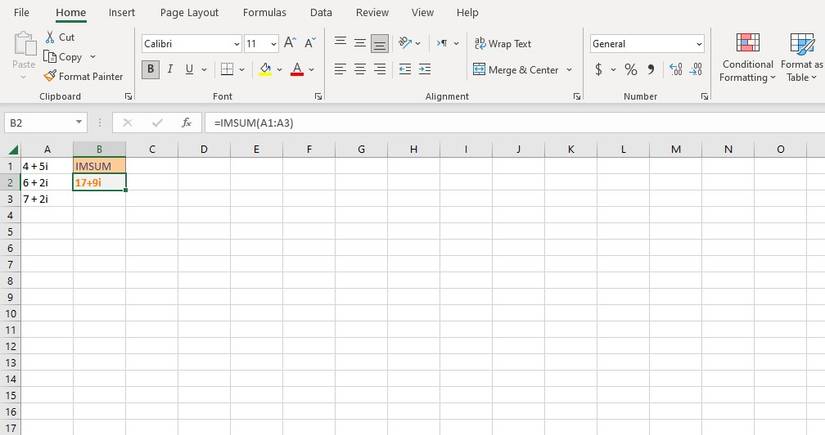Activate the Format Painter brush

pyautogui.click(x=50, y=76)
